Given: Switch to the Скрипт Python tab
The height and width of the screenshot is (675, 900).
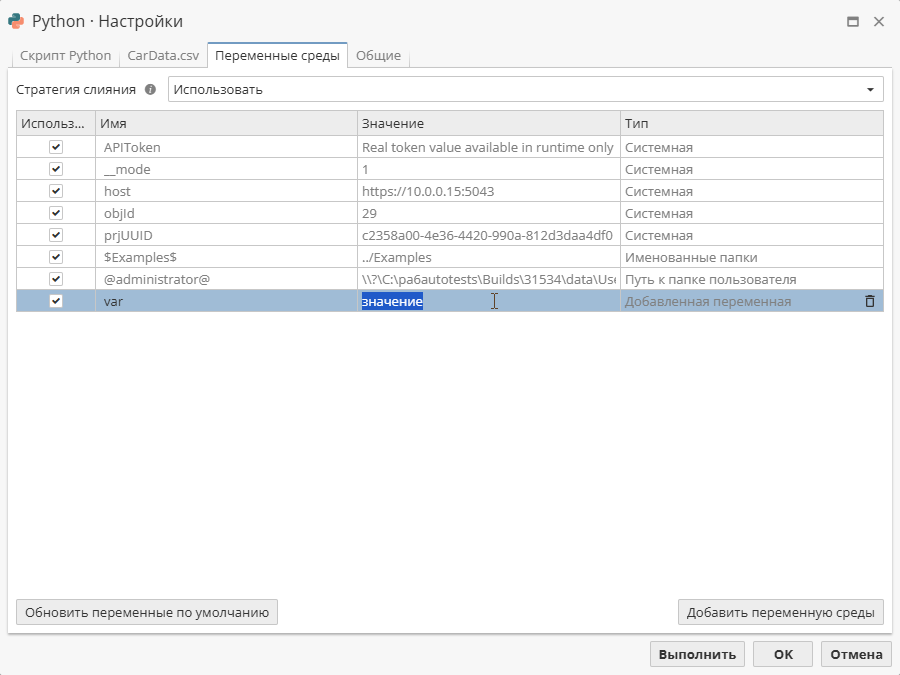Looking at the screenshot, I should [64, 56].
